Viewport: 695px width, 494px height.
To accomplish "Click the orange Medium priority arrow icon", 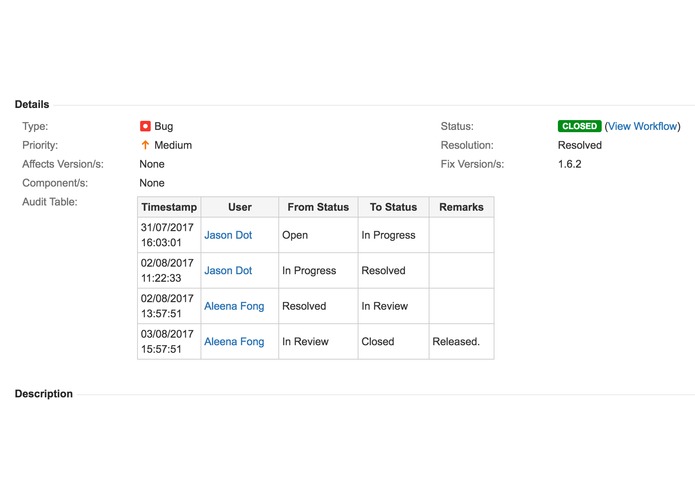I will [x=145, y=145].
